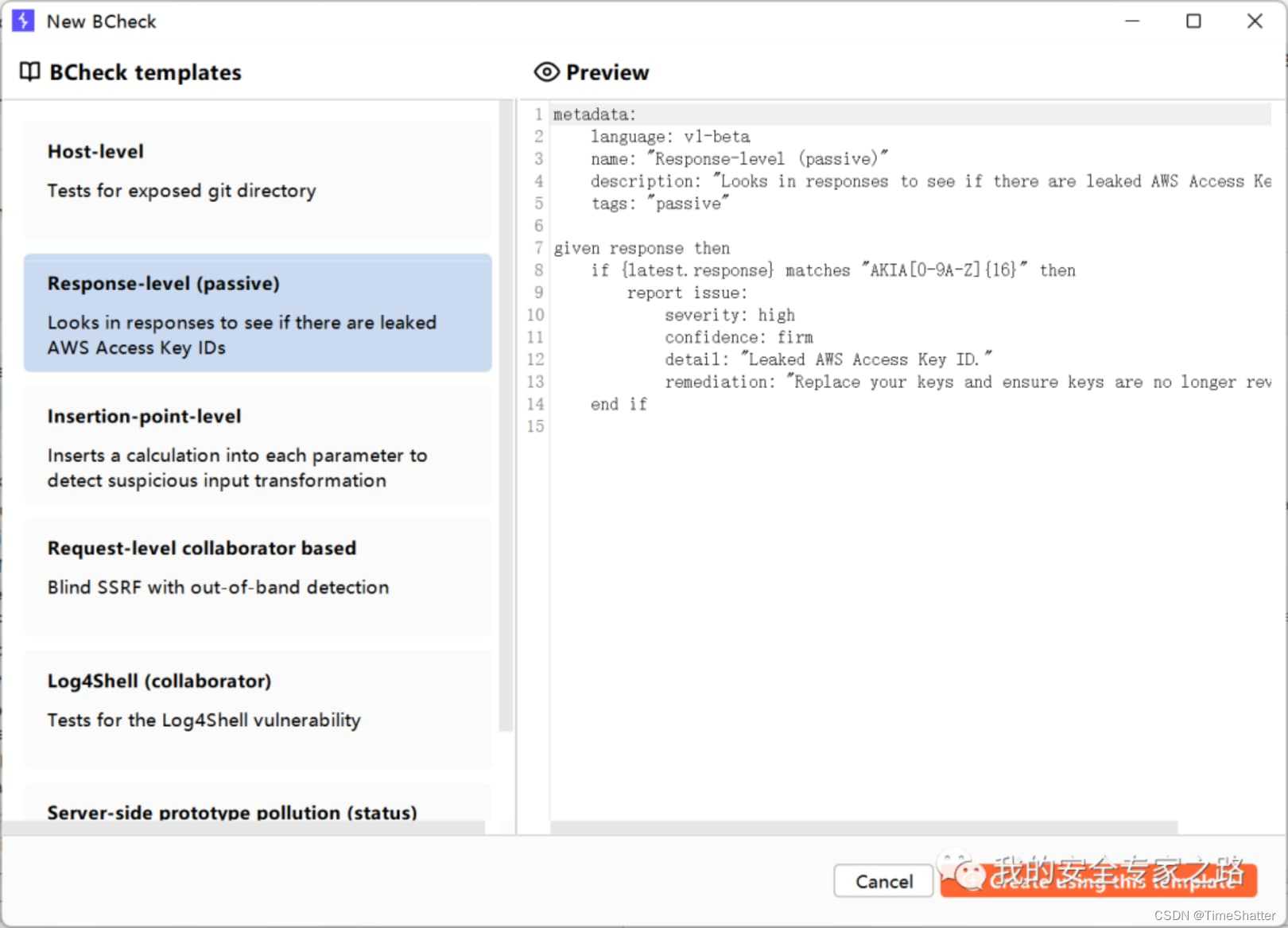Maximize the New BCheck window
This screenshot has width=1288, height=928.
click(1193, 21)
